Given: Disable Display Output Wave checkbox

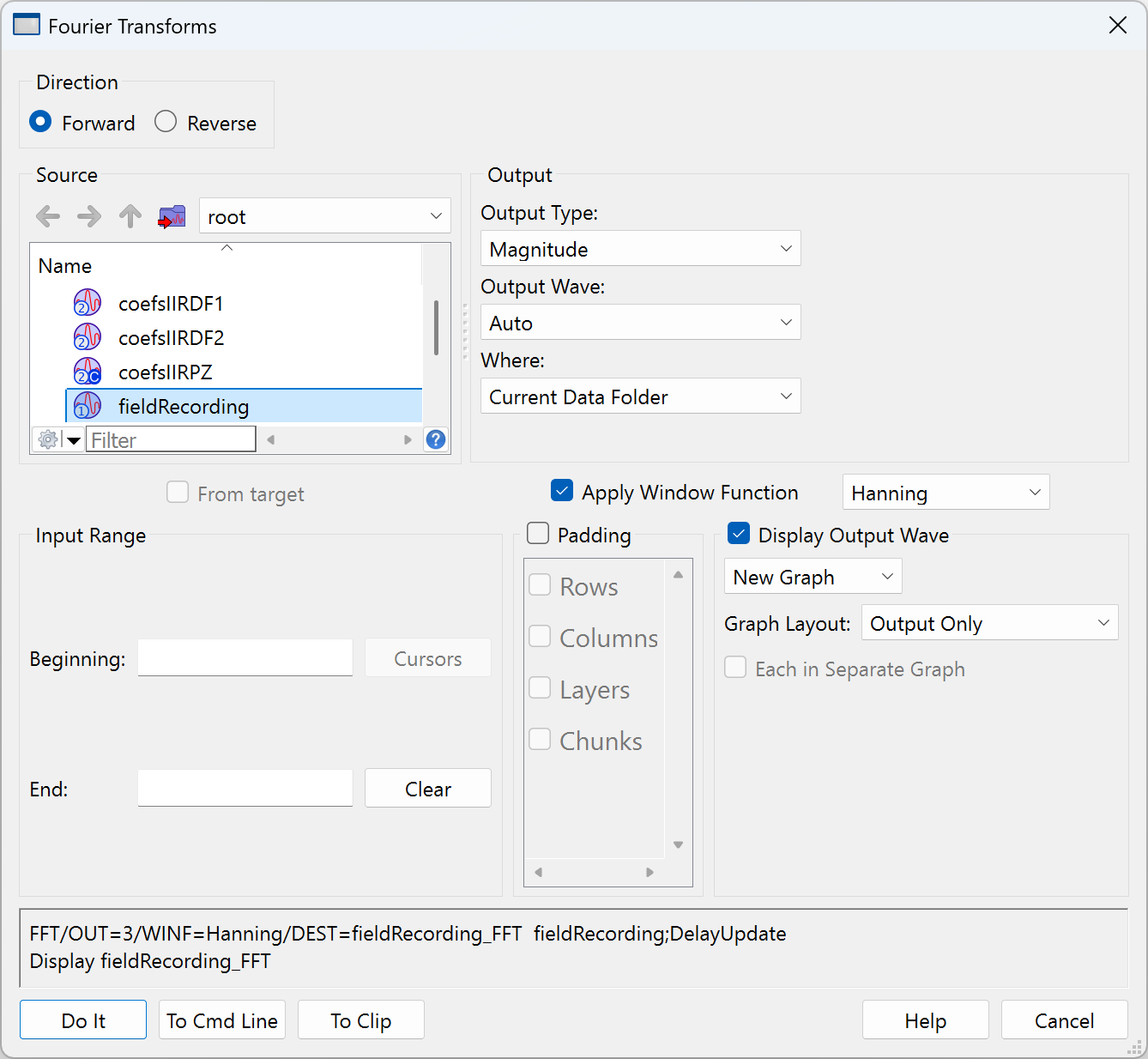Looking at the screenshot, I should 739,534.
